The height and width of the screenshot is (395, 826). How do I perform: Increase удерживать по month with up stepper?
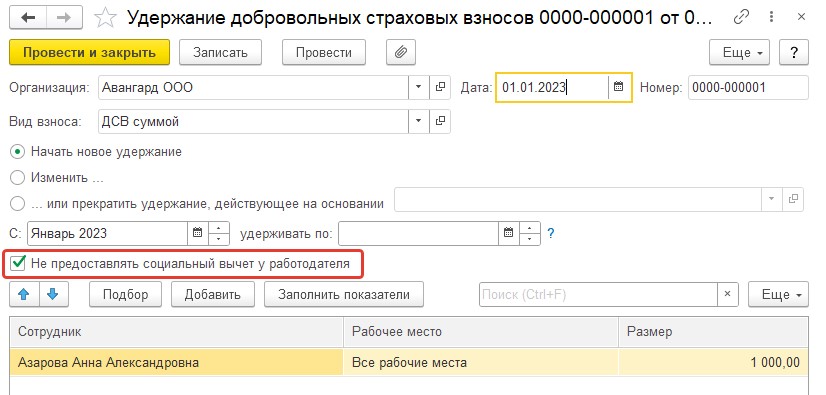tap(530, 228)
